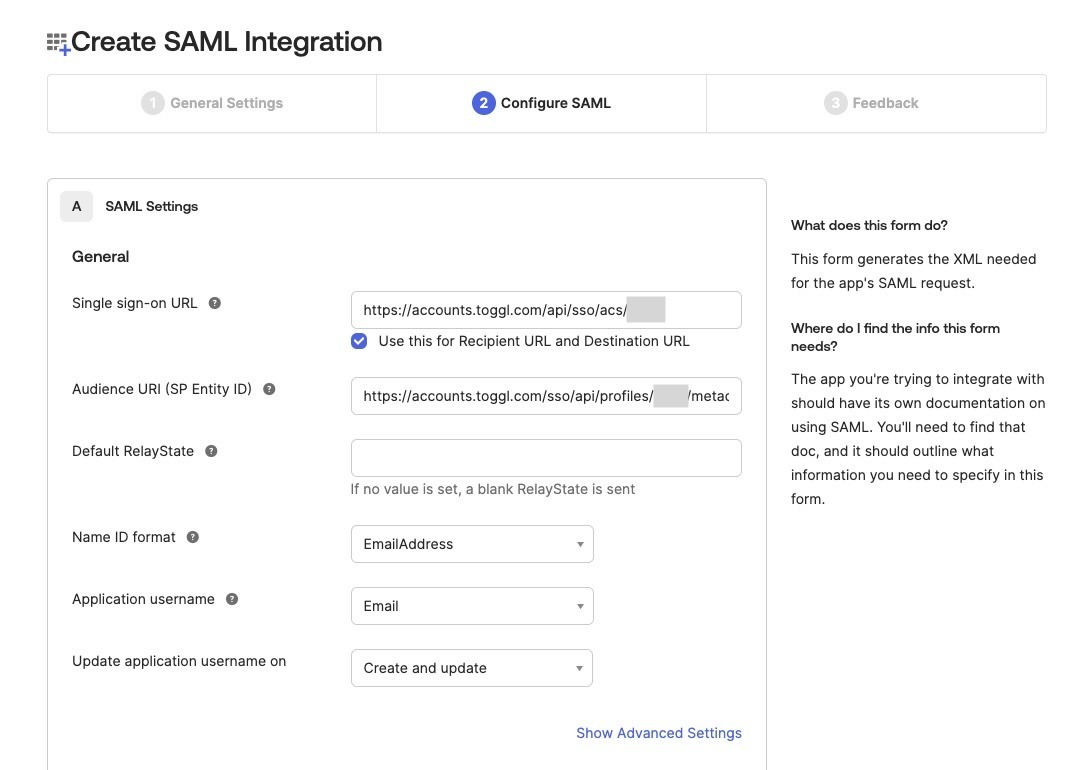Viewport: 1068px width, 770px height.
Task: Click the step 1 number circle icon
Action: click(x=152, y=103)
